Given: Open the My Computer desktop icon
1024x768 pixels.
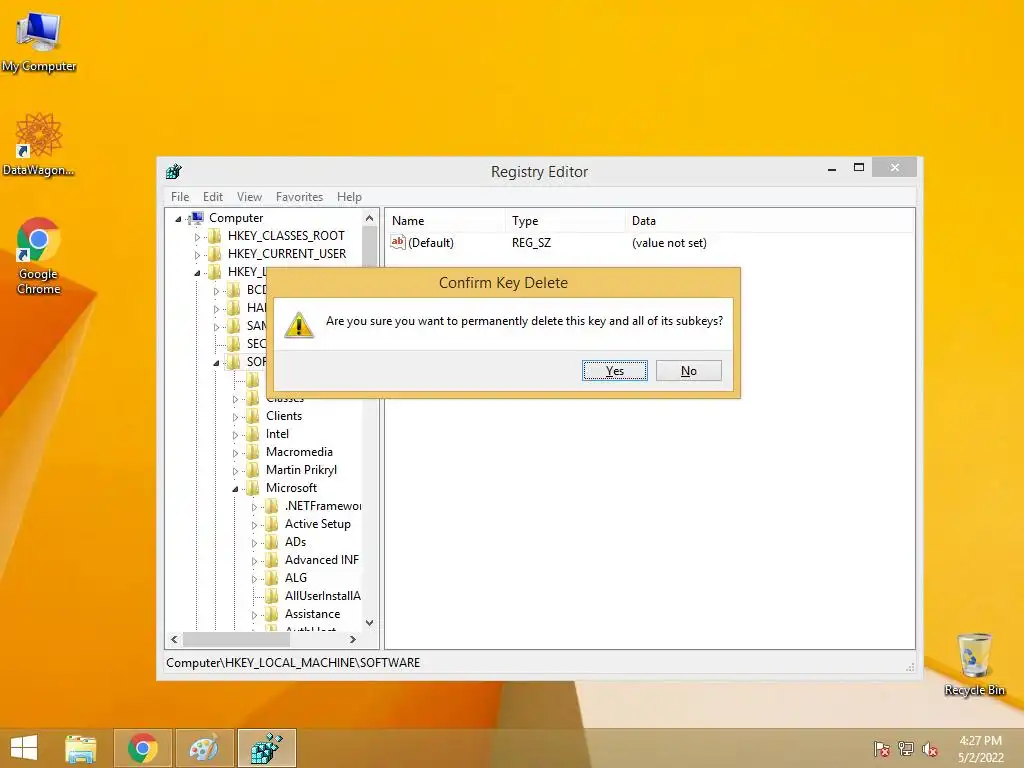Looking at the screenshot, I should tap(39, 42).
